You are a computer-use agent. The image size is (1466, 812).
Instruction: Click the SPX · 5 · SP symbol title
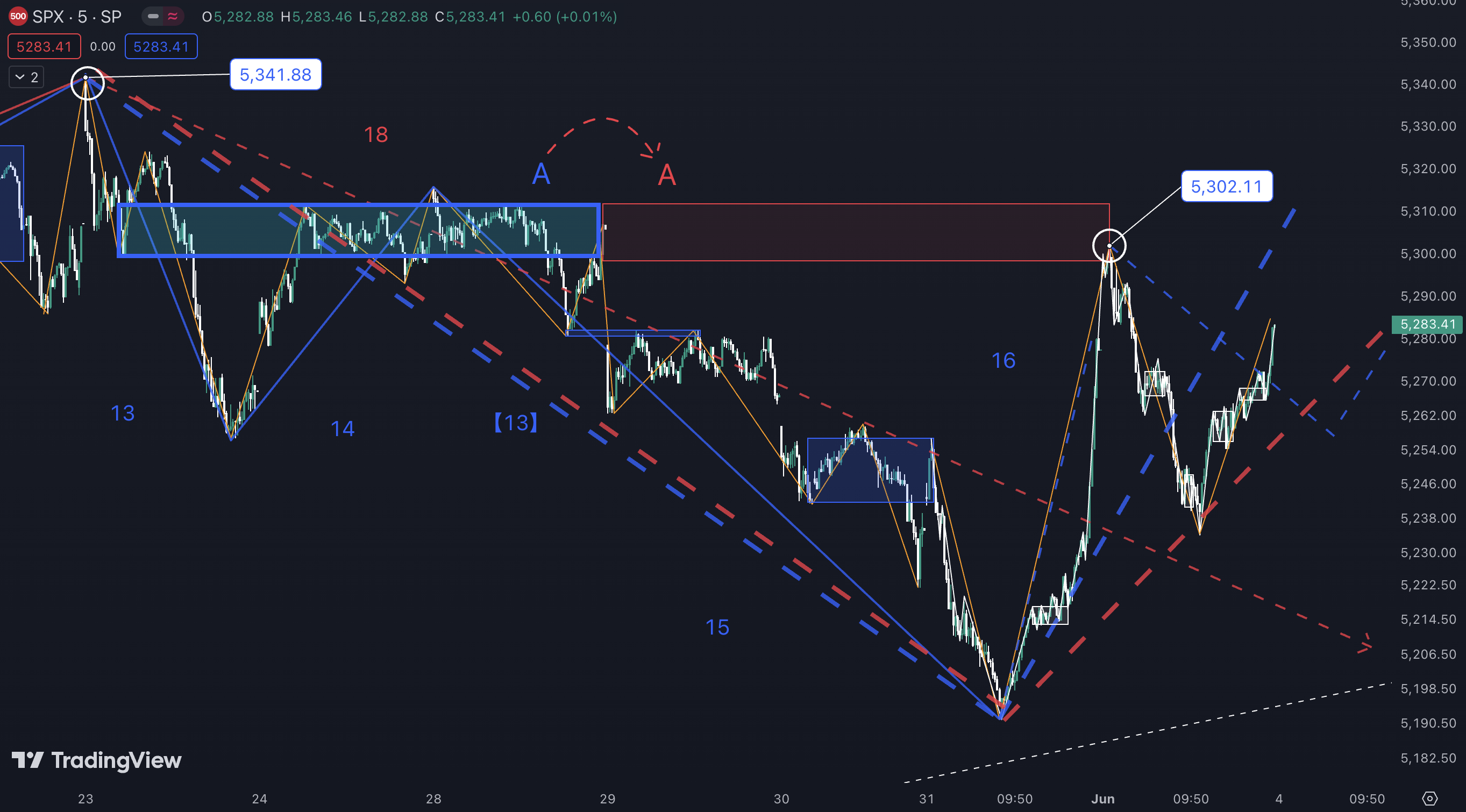[77, 17]
